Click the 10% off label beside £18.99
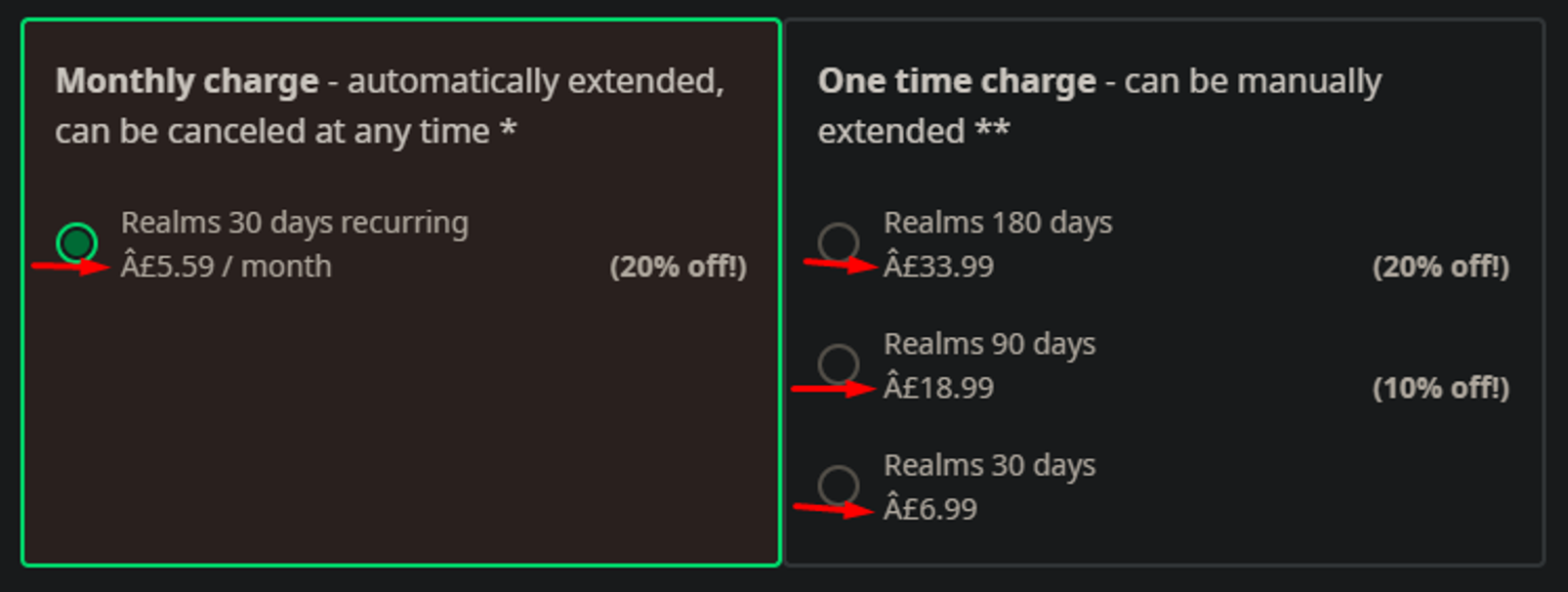The height and width of the screenshot is (592, 1568). [x=1440, y=388]
